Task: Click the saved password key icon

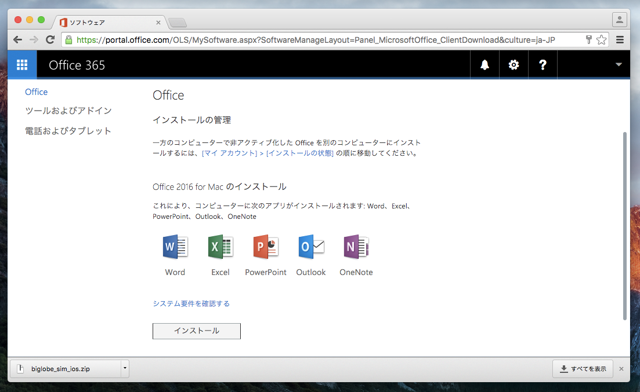Action: click(x=589, y=40)
